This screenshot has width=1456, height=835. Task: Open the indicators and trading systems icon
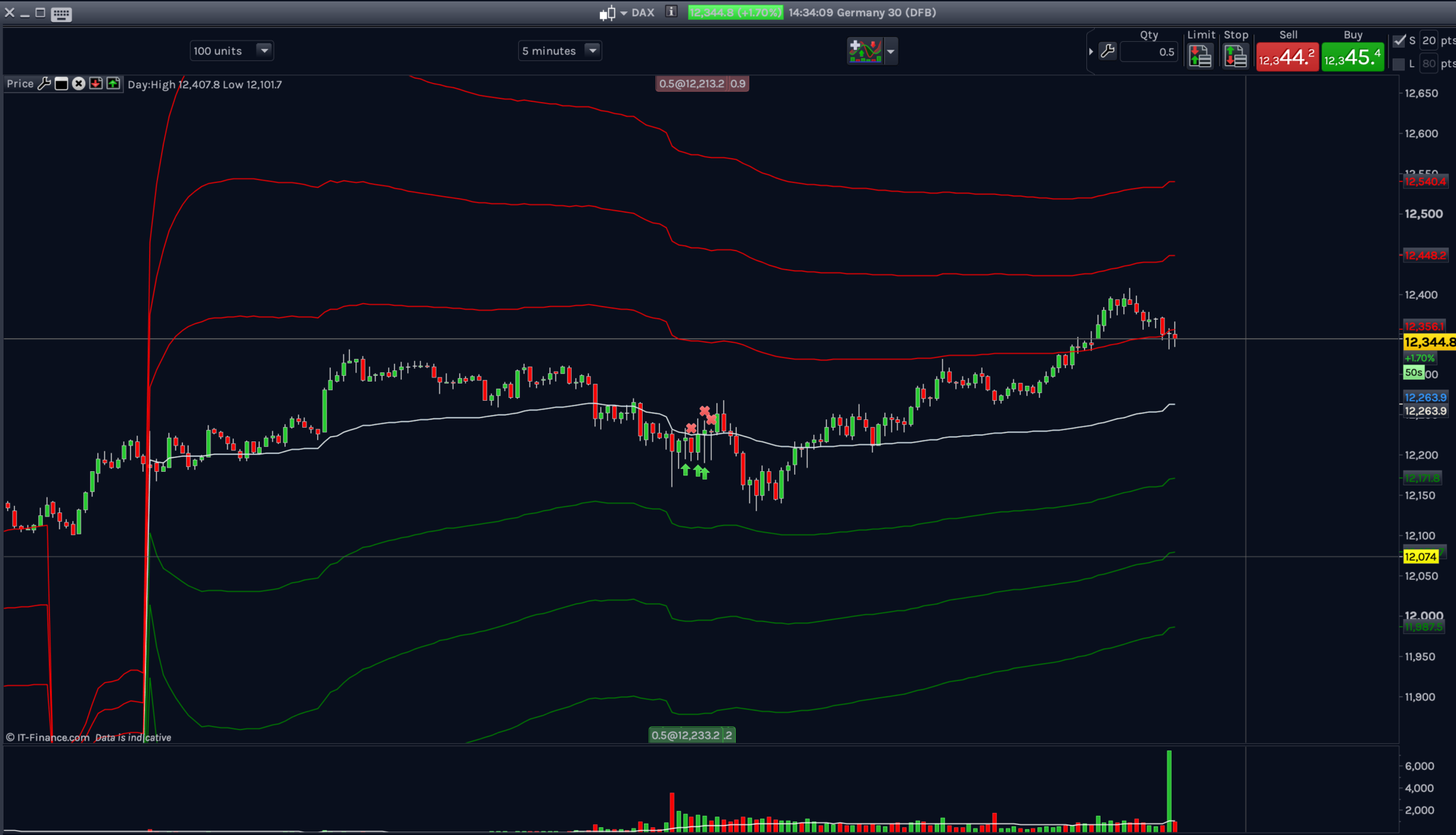point(864,51)
